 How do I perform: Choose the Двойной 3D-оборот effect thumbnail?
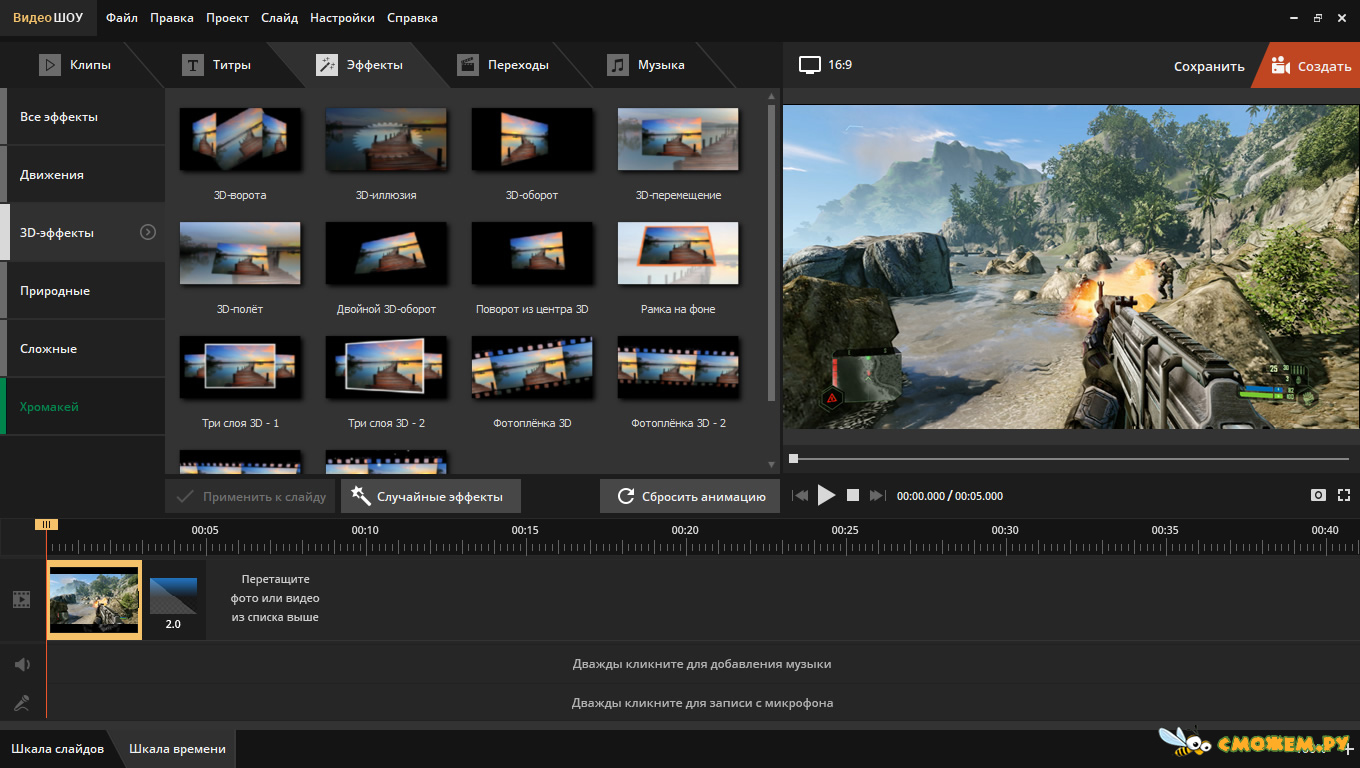(x=386, y=253)
